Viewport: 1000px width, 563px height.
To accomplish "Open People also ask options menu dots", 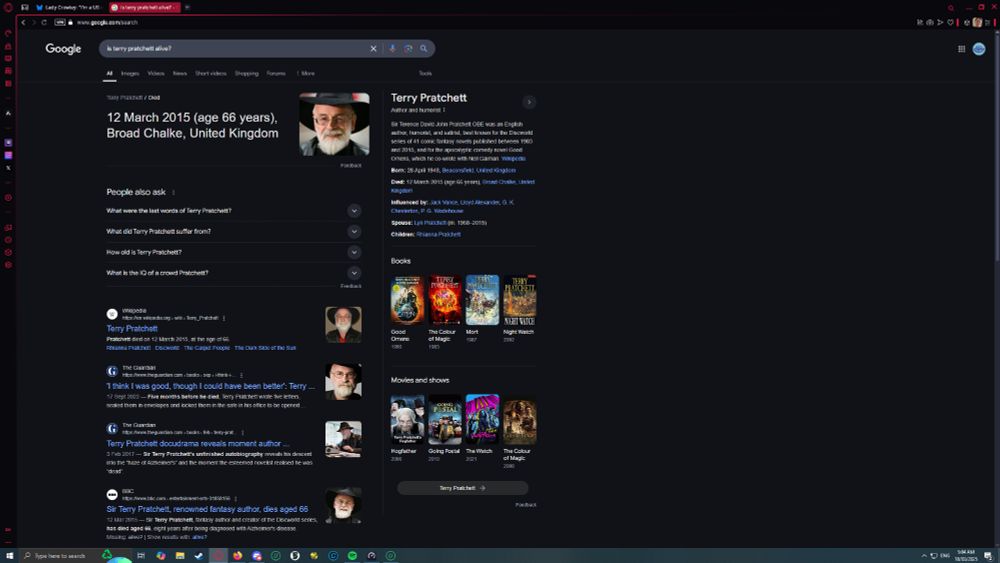I will click(x=173, y=193).
